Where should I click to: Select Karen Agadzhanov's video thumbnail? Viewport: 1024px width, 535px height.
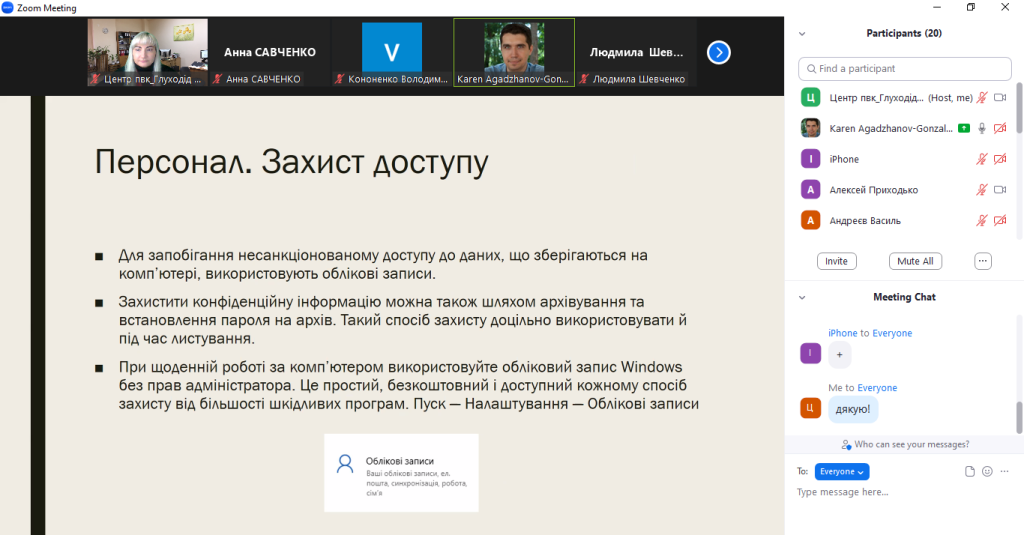pos(514,52)
